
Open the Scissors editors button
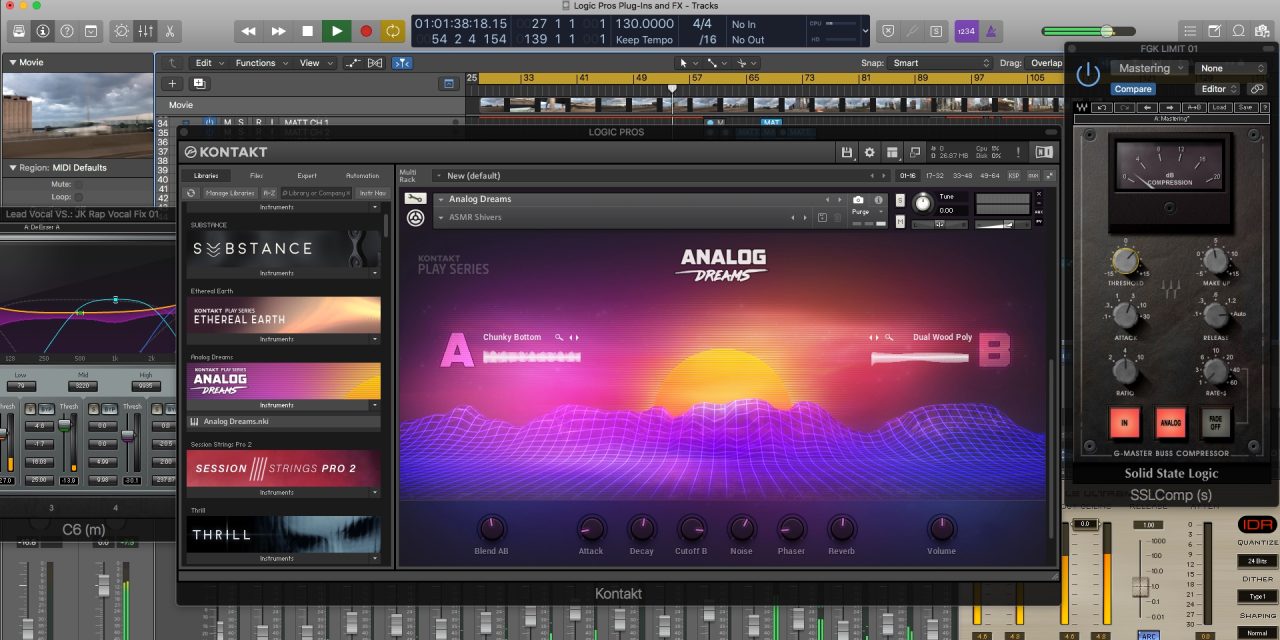pos(170,31)
